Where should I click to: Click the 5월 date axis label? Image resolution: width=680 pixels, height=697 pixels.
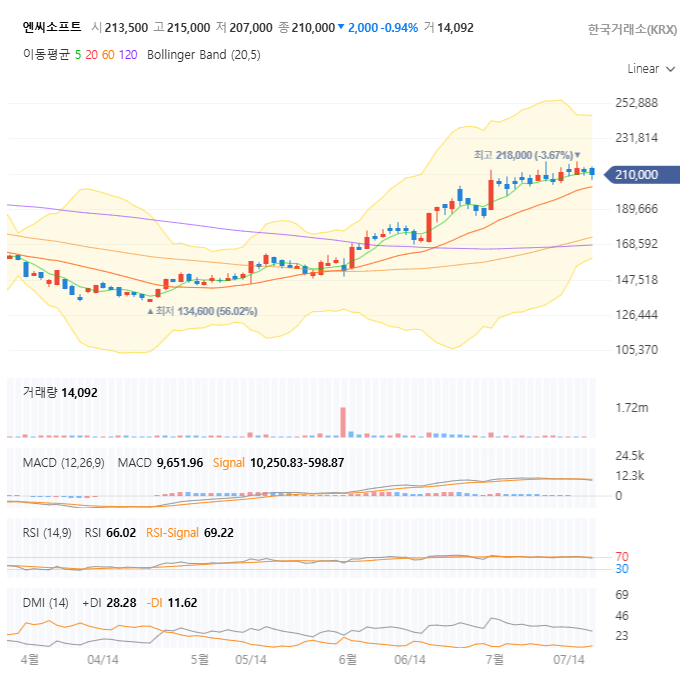(200, 659)
